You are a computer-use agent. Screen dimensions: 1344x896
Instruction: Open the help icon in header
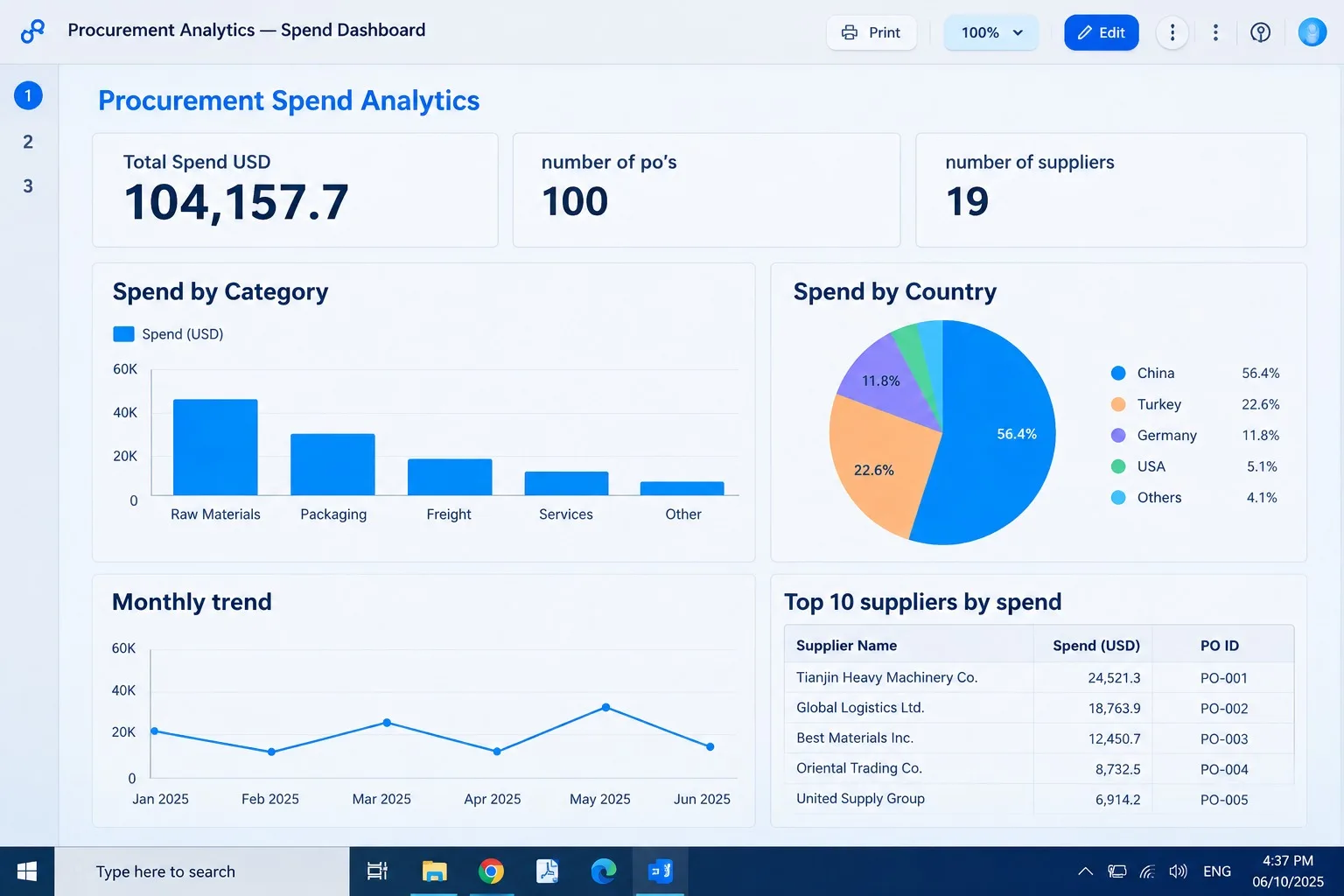tap(1260, 32)
